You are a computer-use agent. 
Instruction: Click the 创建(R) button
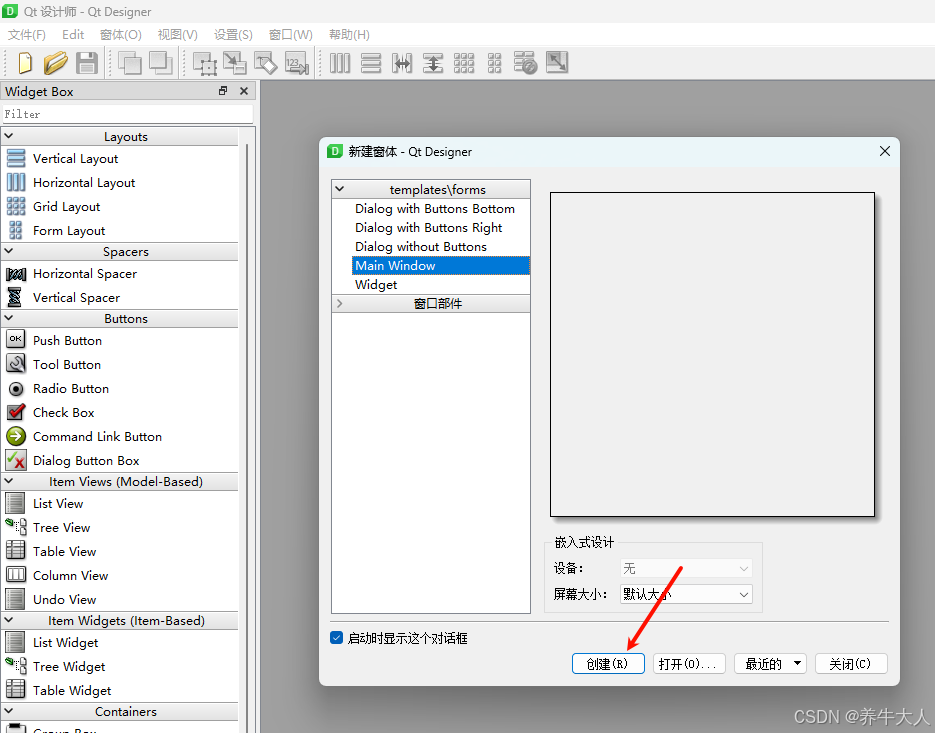tap(608, 663)
